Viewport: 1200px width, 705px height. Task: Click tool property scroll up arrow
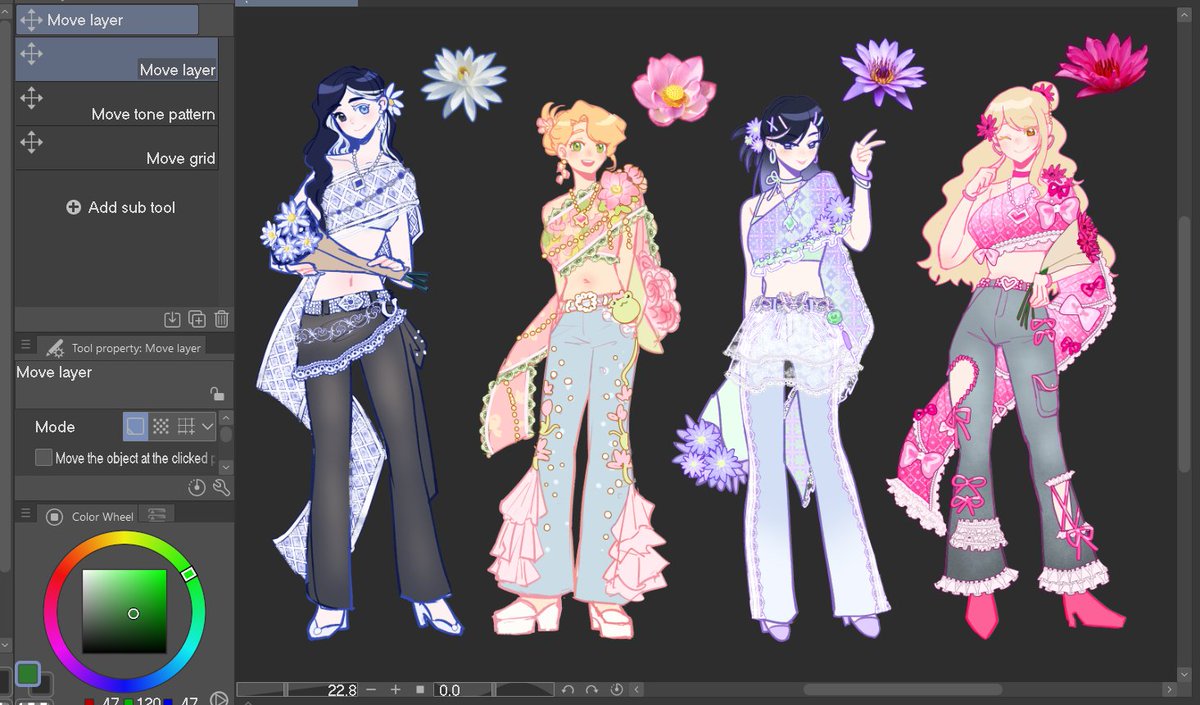(x=226, y=418)
